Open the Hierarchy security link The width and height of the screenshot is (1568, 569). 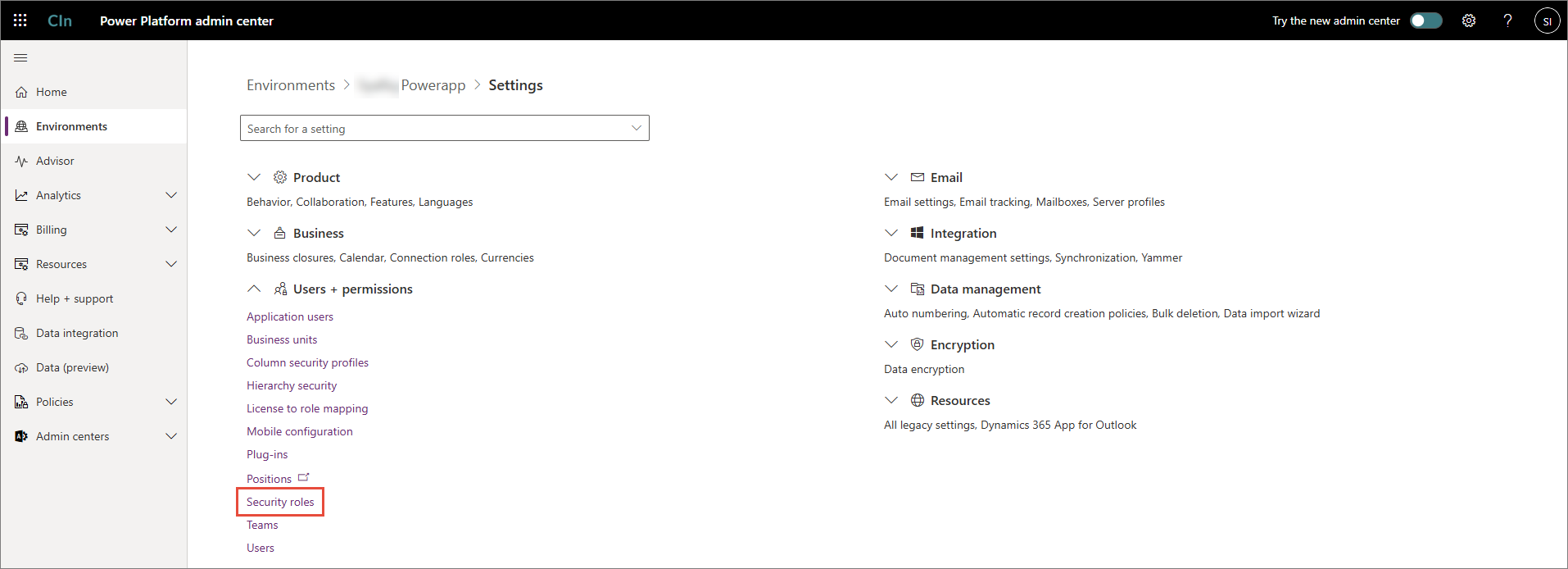click(x=292, y=385)
